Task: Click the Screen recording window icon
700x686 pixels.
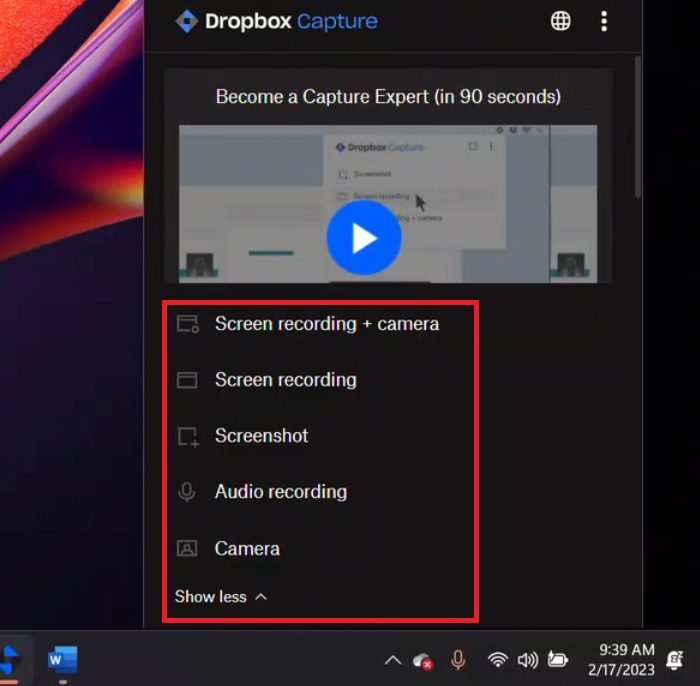Action: click(x=187, y=380)
